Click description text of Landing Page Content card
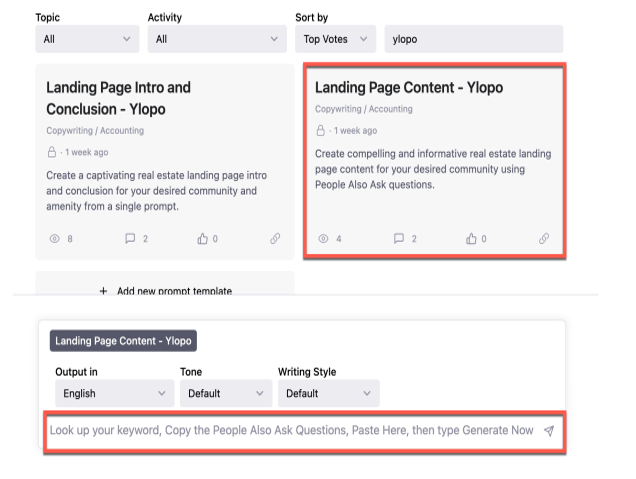 tap(433, 169)
